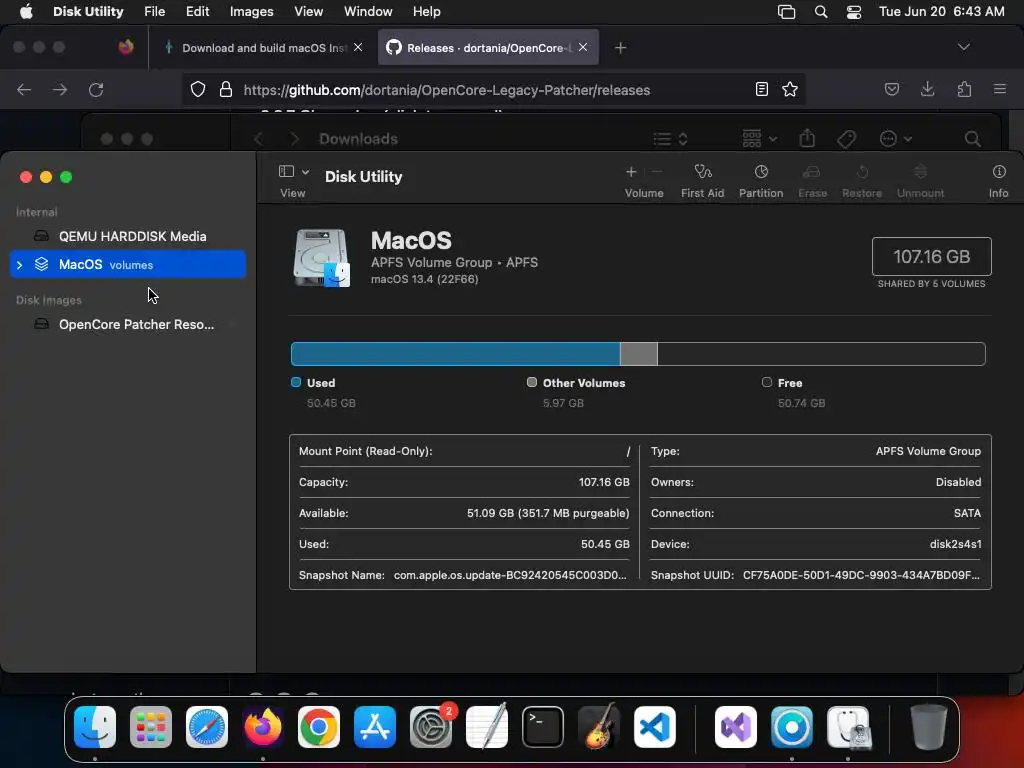1024x768 pixels.
Task: Open Finder list view options dropdown
Action: 670,138
